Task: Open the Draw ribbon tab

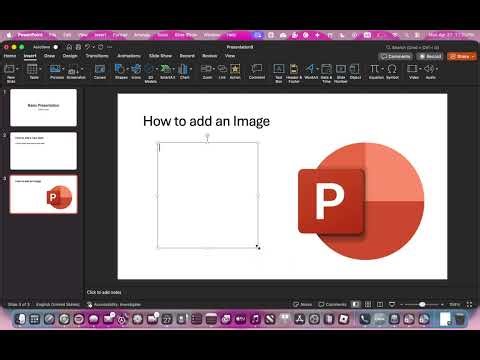Action: [49, 56]
